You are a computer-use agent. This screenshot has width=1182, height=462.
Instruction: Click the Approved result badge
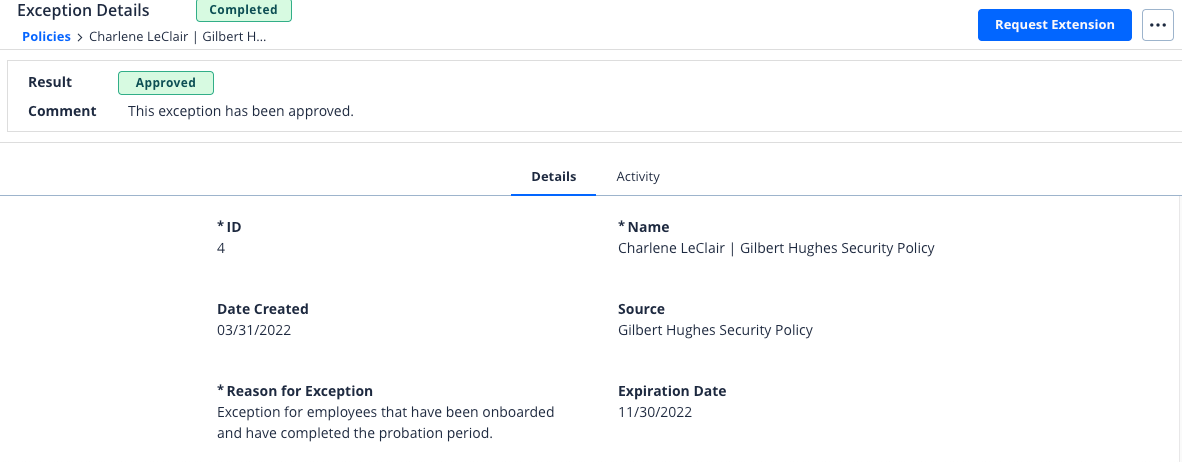click(x=166, y=83)
